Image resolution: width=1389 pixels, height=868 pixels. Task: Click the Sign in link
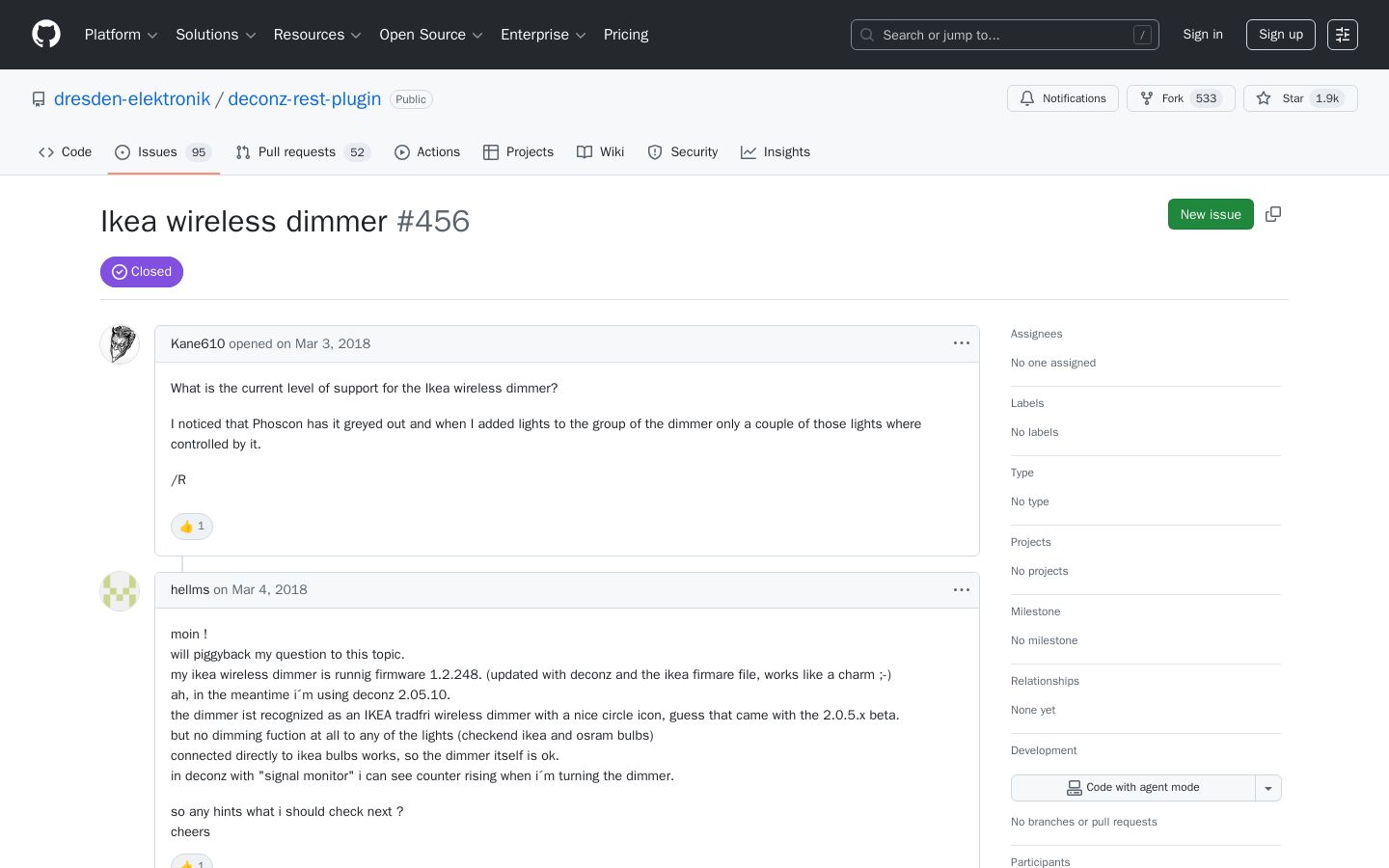(1203, 35)
